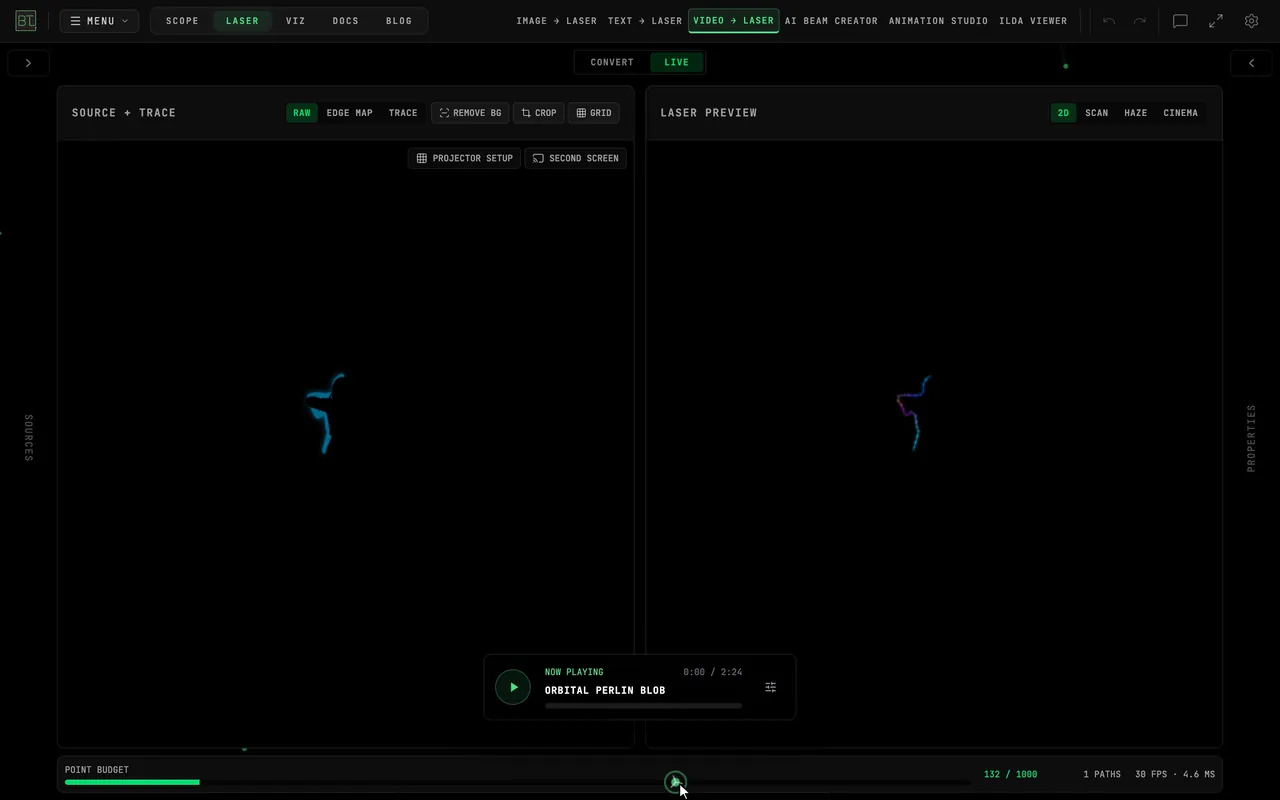1280x800 pixels.
Task: Open ANIMATION STUDIO
Action: pos(938,21)
